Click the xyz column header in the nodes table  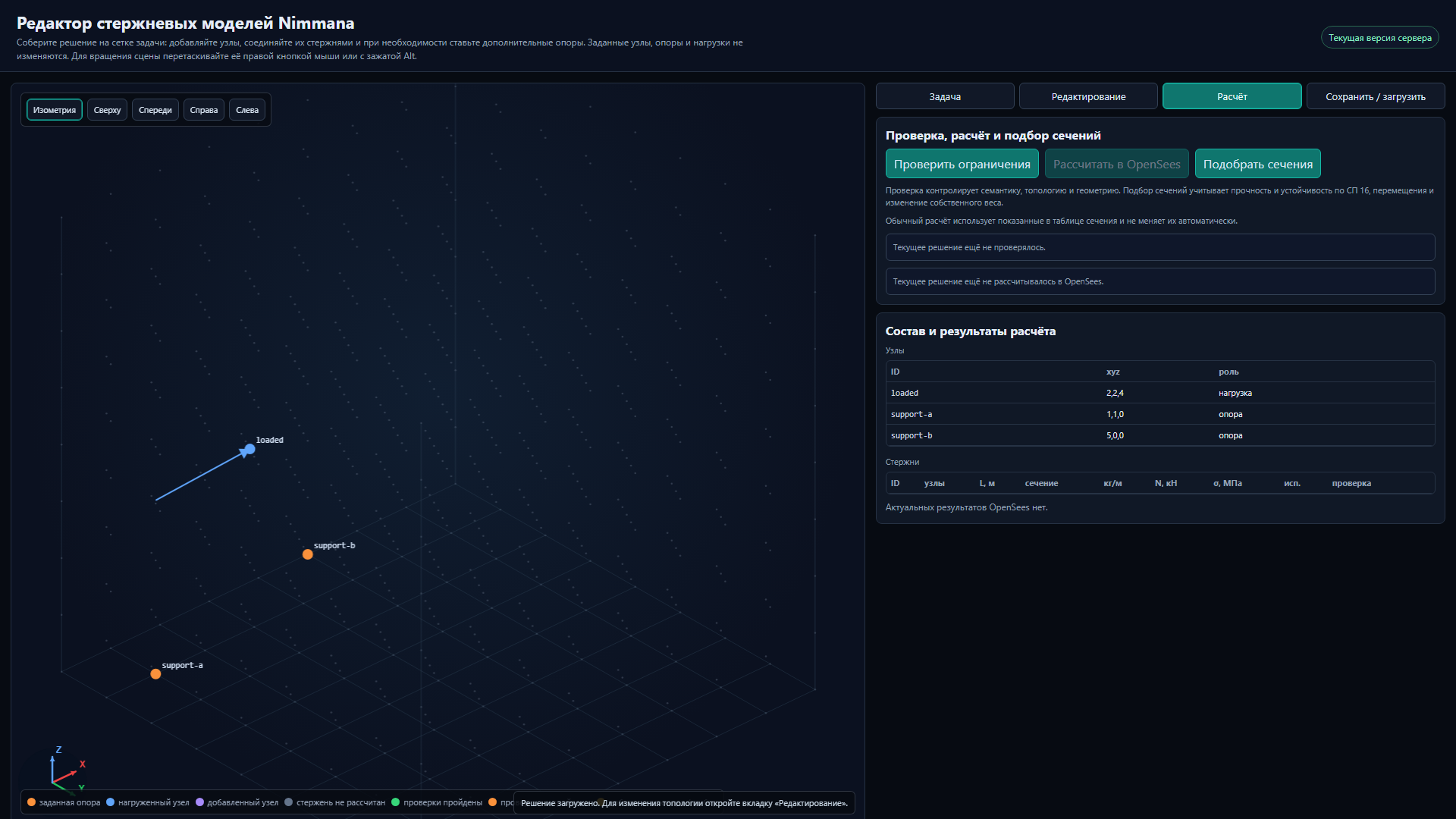1113,372
